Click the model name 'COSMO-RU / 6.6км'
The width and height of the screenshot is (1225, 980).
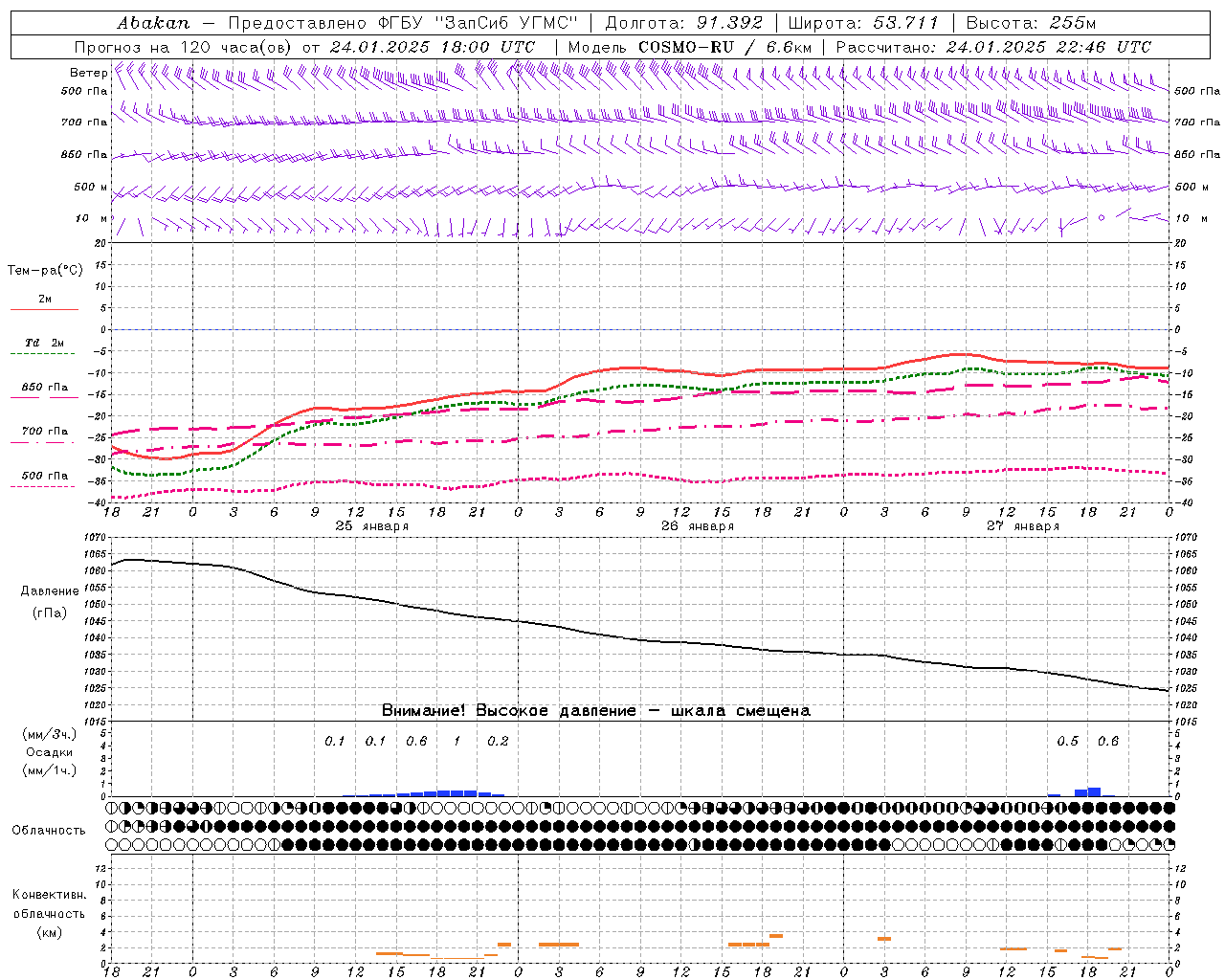[724, 47]
